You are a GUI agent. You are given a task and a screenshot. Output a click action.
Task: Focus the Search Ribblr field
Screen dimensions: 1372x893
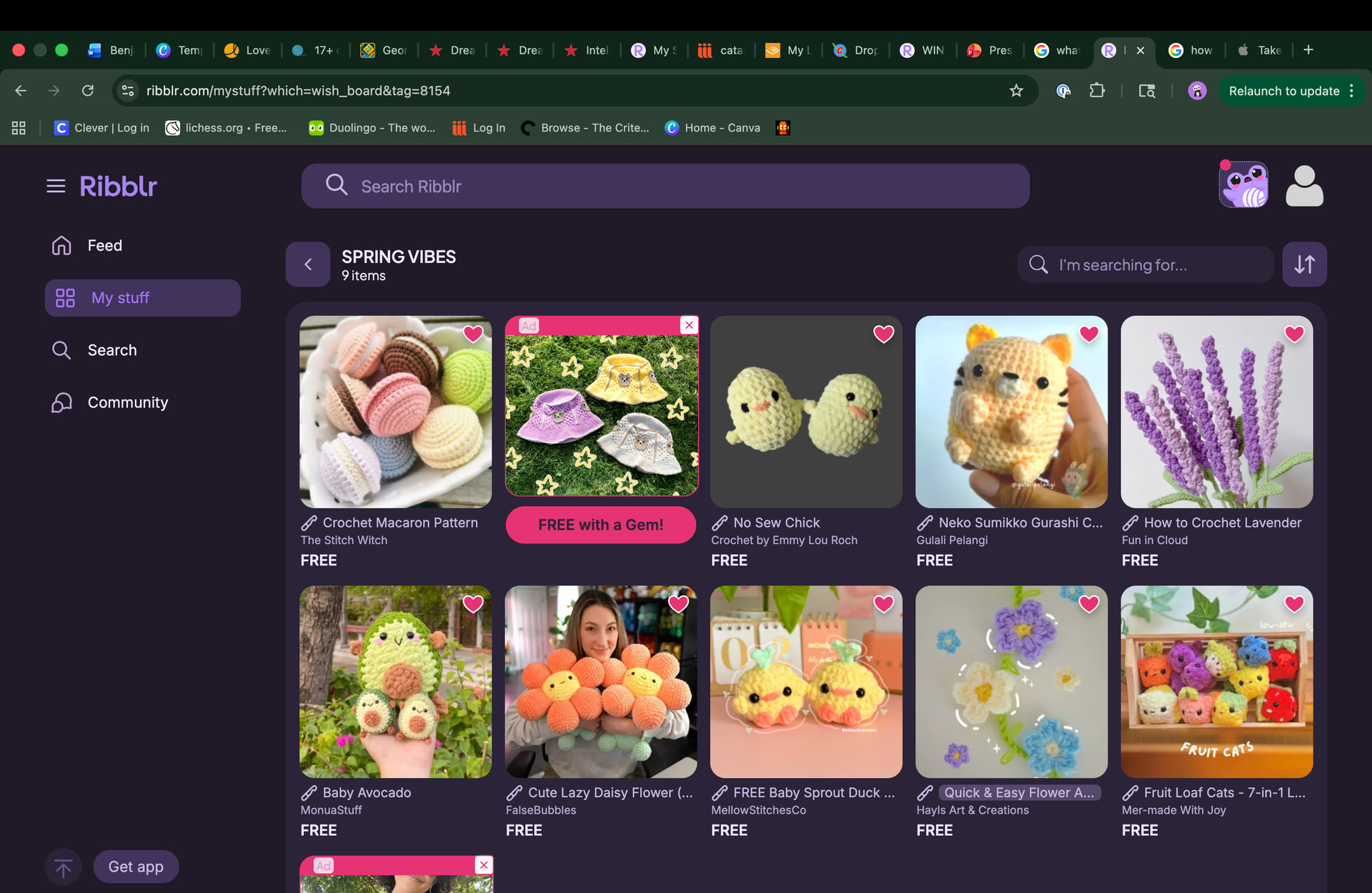(x=665, y=186)
